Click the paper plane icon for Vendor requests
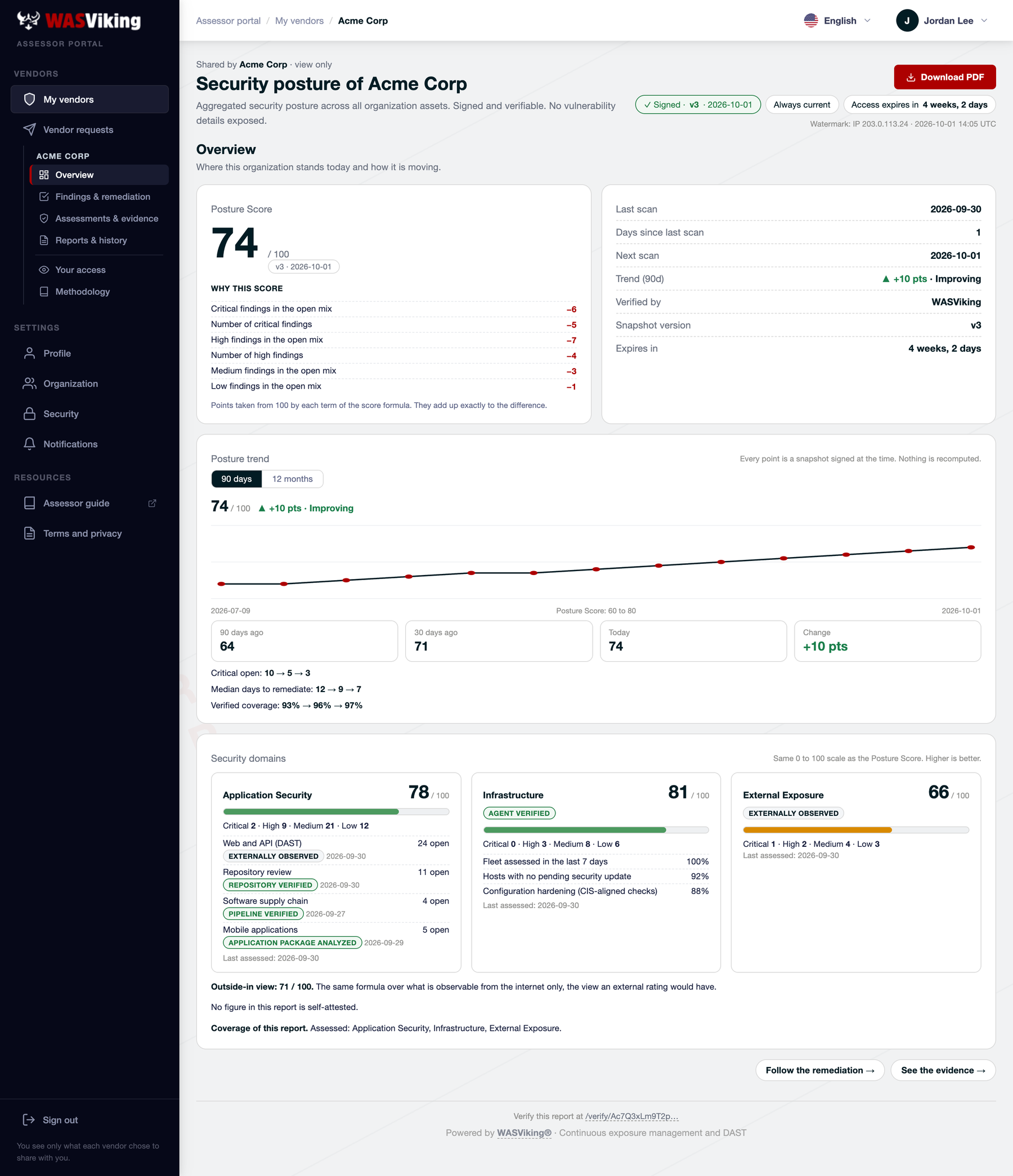Image resolution: width=1013 pixels, height=1176 pixels. [x=29, y=129]
